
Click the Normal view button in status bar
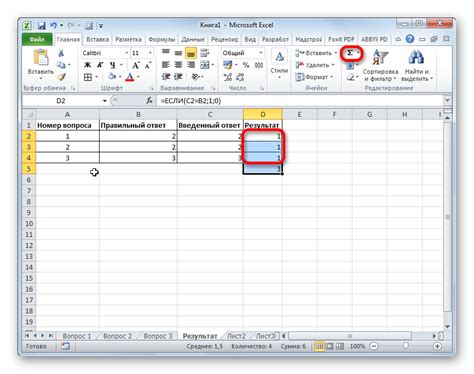[x=319, y=347]
